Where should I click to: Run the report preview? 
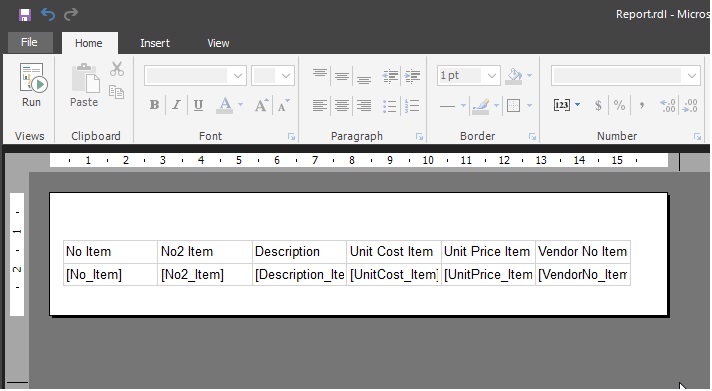[x=32, y=85]
